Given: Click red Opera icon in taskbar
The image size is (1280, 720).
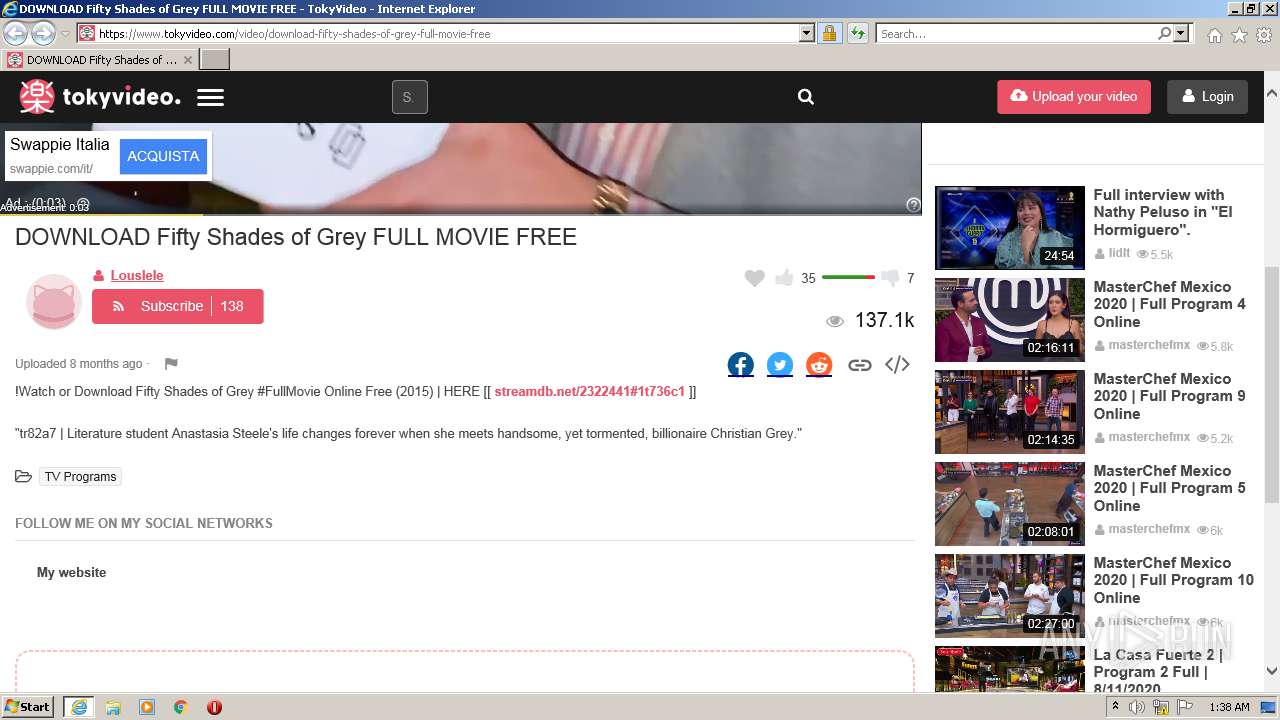Looking at the screenshot, I should pyautogui.click(x=214, y=707).
